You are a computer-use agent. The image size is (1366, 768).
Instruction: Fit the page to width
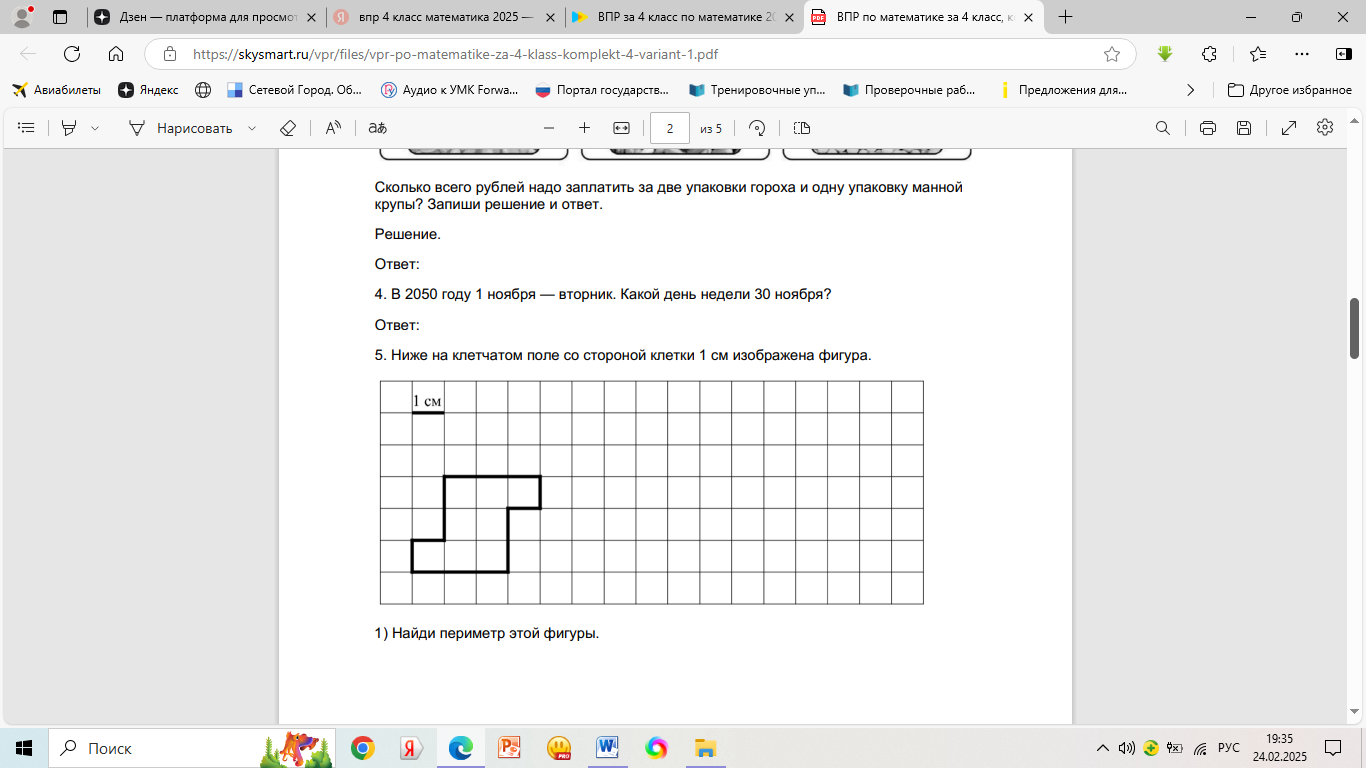pyautogui.click(x=621, y=128)
